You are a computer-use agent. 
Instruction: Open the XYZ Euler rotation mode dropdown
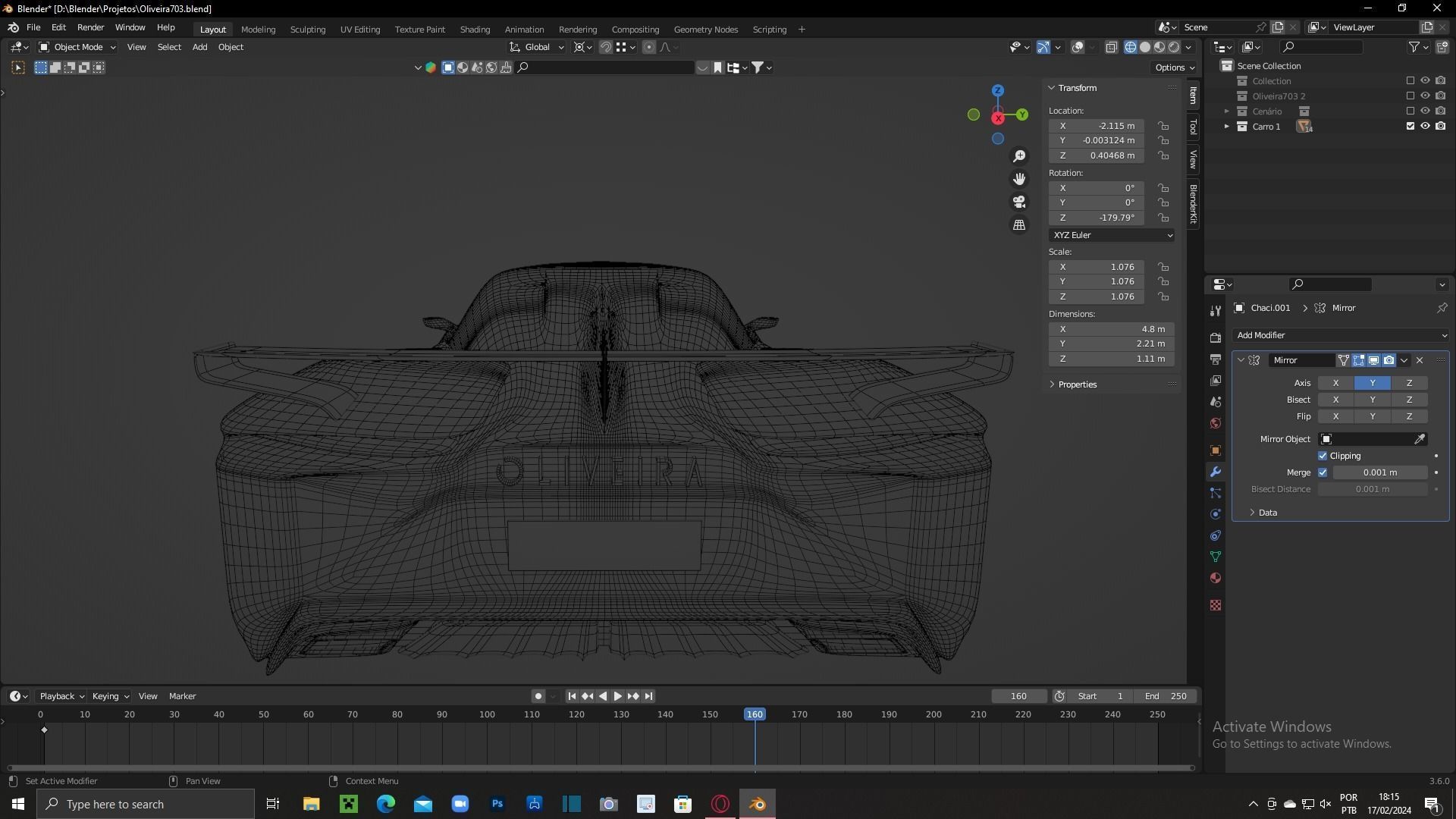pyautogui.click(x=1112, y=235)
